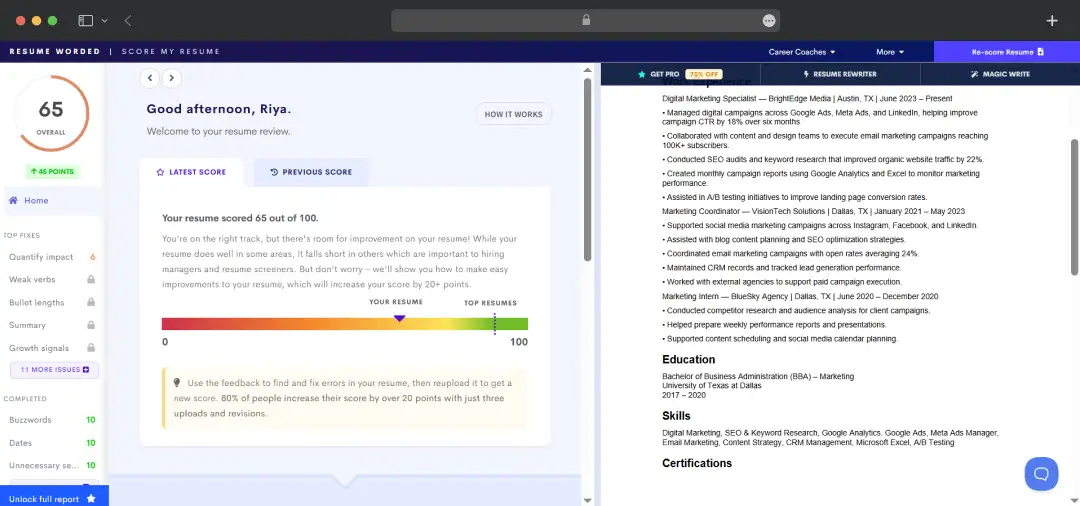Click the middle panel scroll down arrow
Screen dimensions: 1080x506
588,500
